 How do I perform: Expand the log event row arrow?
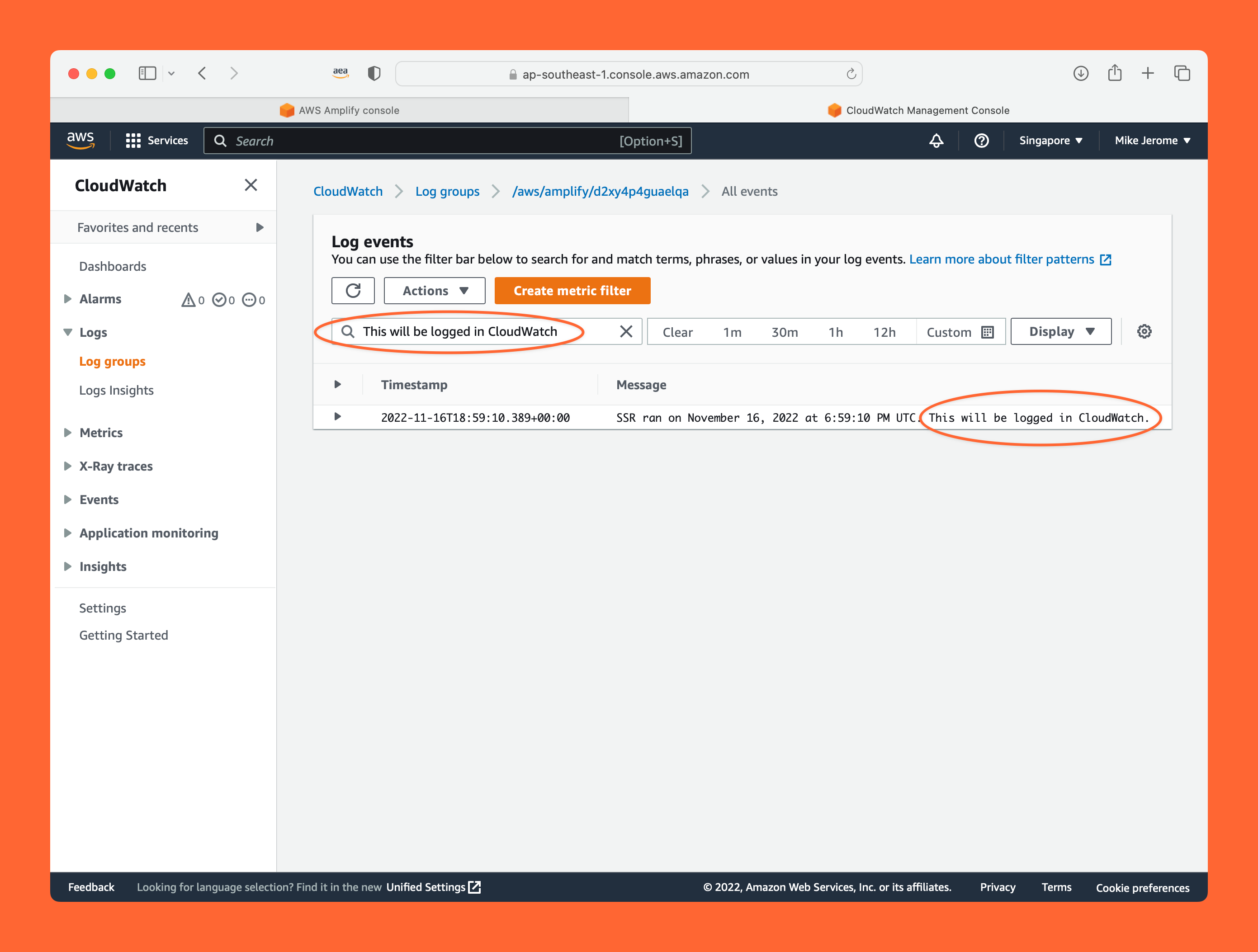(337, 417)
